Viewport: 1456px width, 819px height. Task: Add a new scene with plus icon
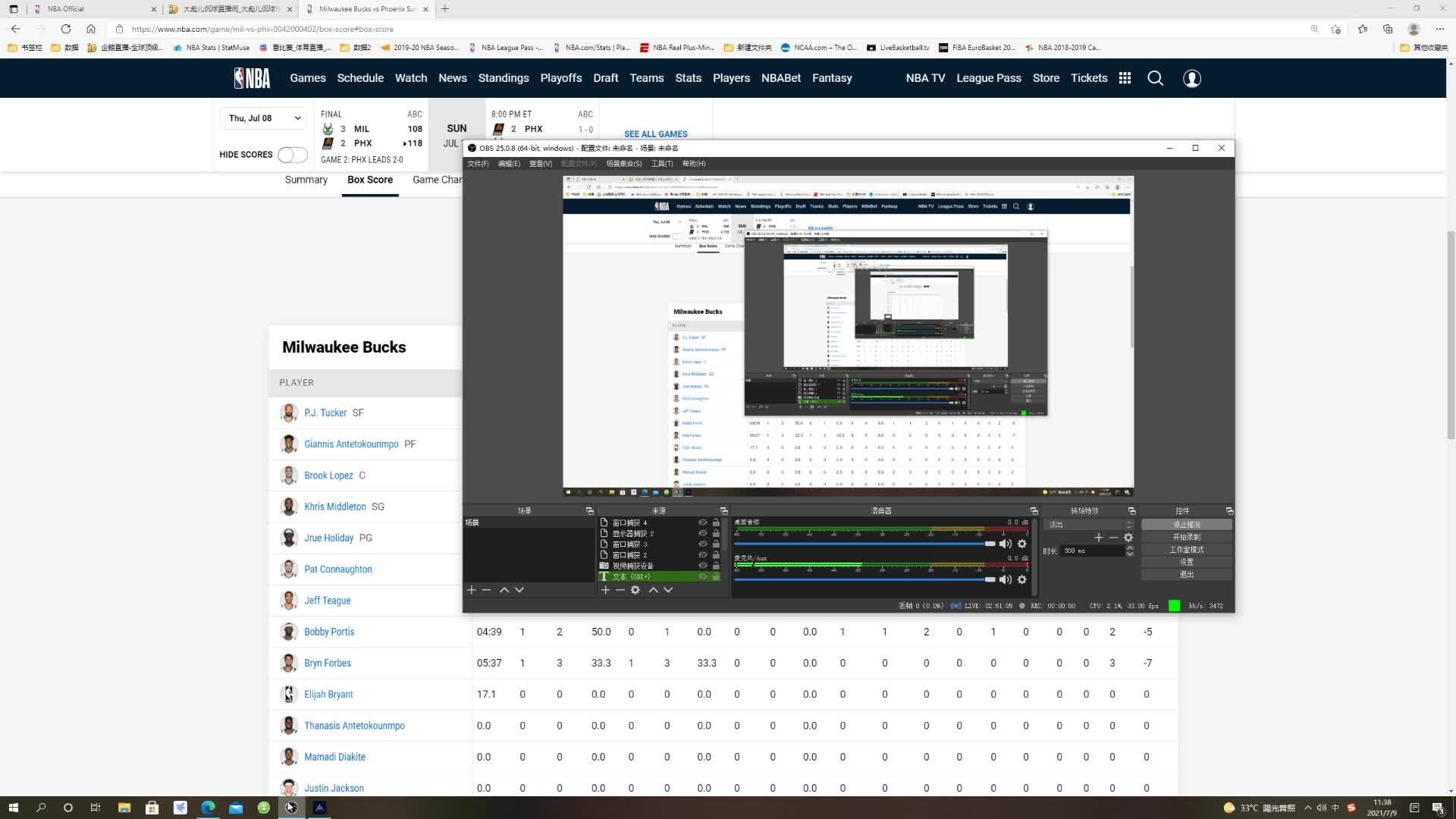[472, 590]
